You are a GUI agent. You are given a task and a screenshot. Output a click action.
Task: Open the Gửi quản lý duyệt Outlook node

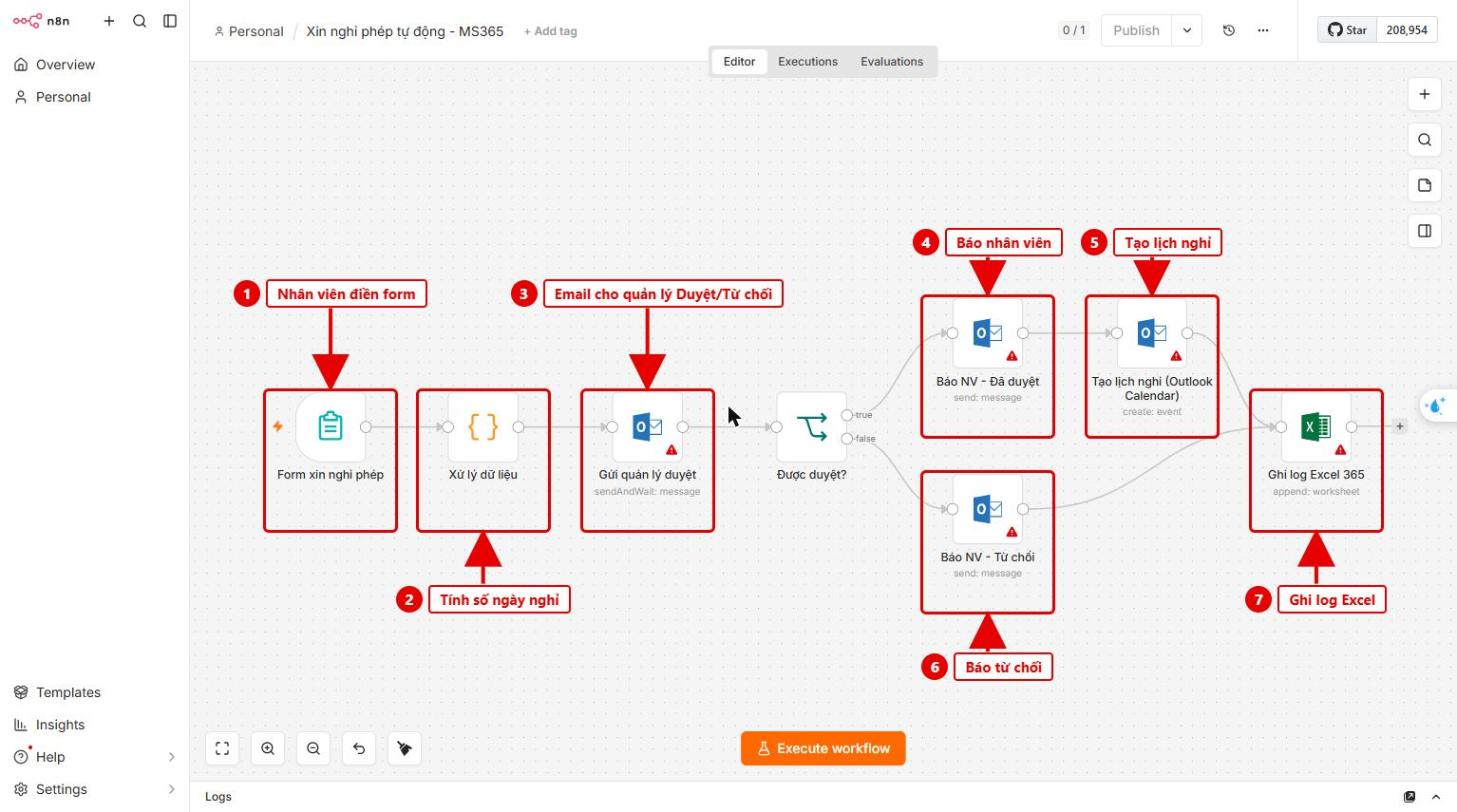tap(647, 427)
